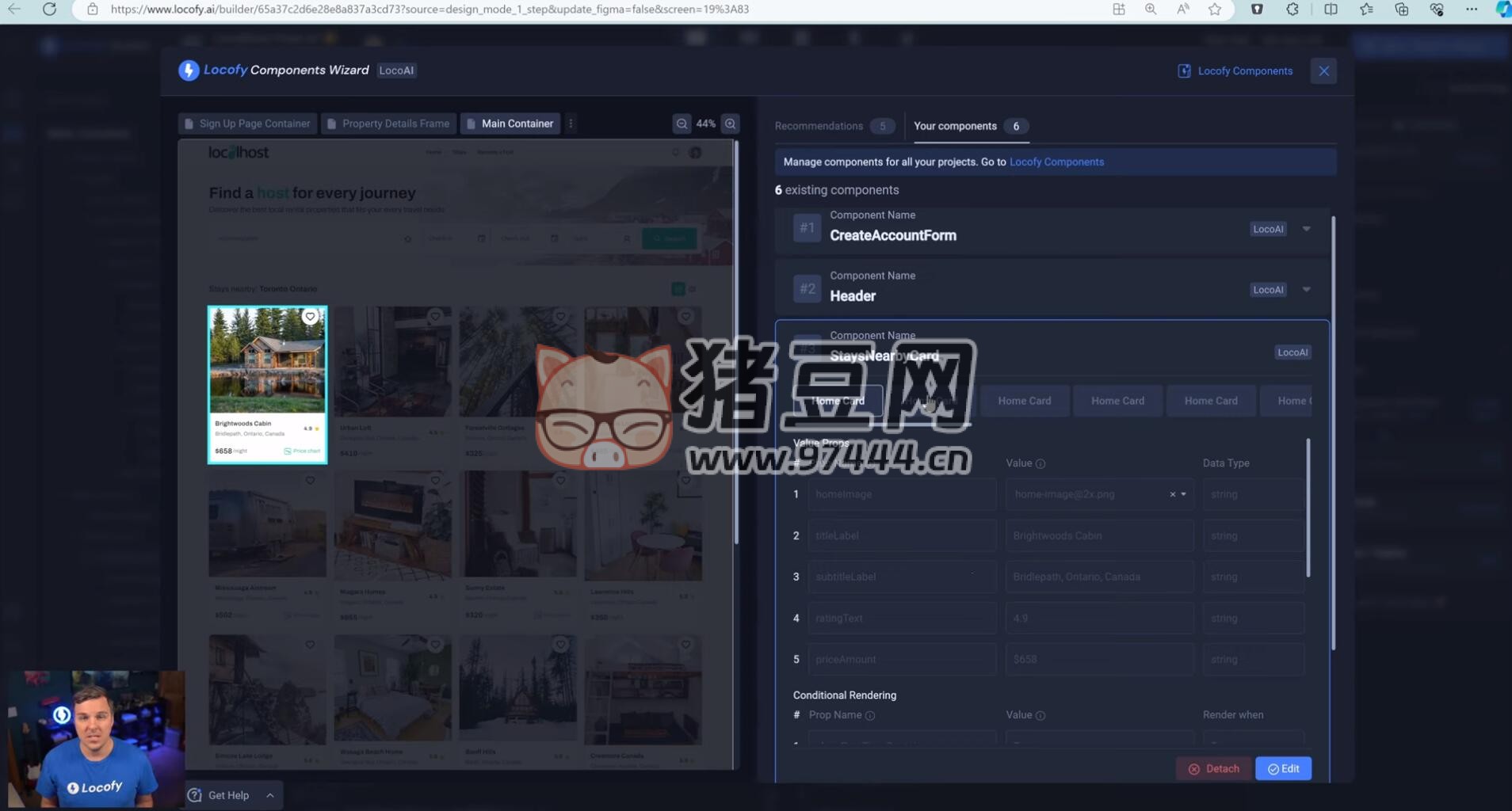The image size is (1512, 811).
Task: Open the Locofy Components link in the banner
Action: coord(1056,162)
